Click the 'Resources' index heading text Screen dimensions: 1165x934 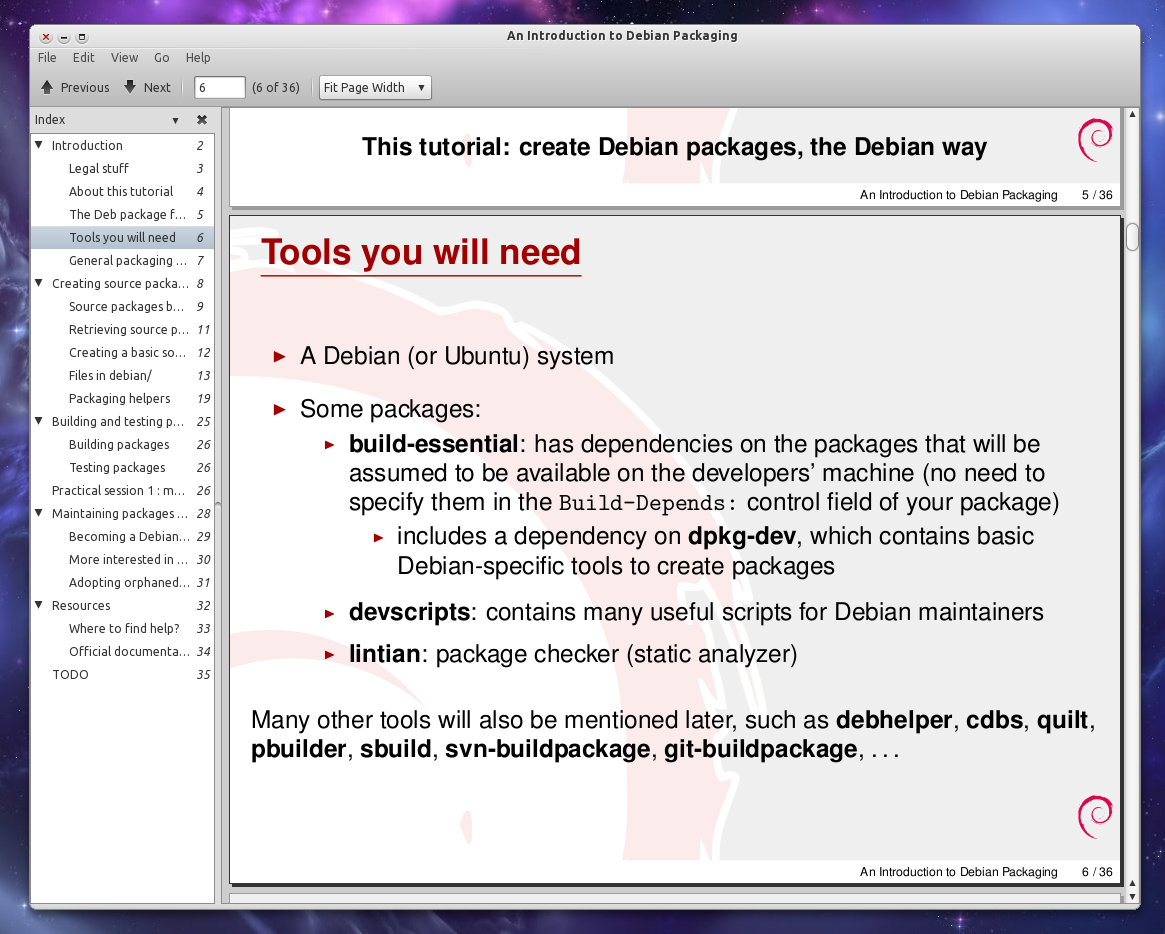click(81, 606)
